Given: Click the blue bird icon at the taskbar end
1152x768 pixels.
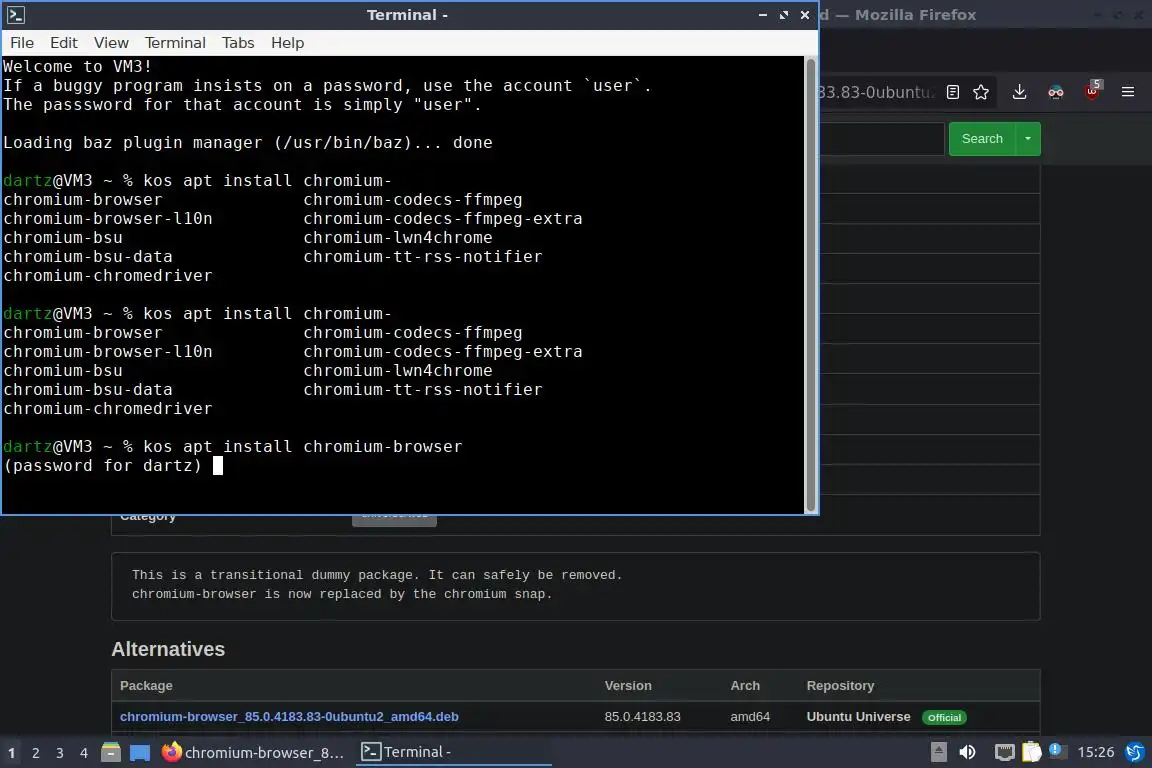Looking at the screenshot, I should 1134,752.
